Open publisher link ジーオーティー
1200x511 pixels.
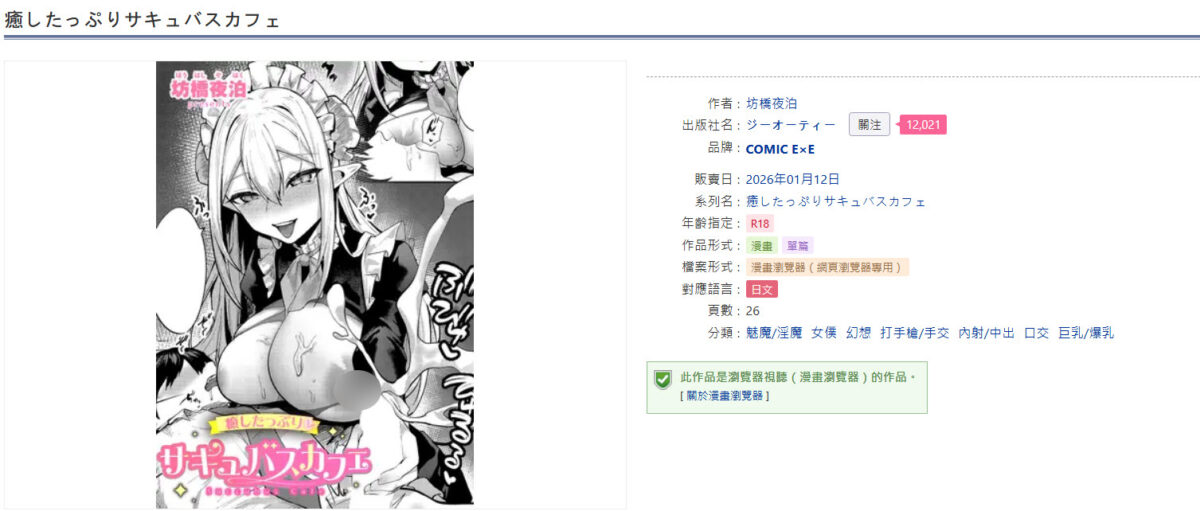(791, 125)
